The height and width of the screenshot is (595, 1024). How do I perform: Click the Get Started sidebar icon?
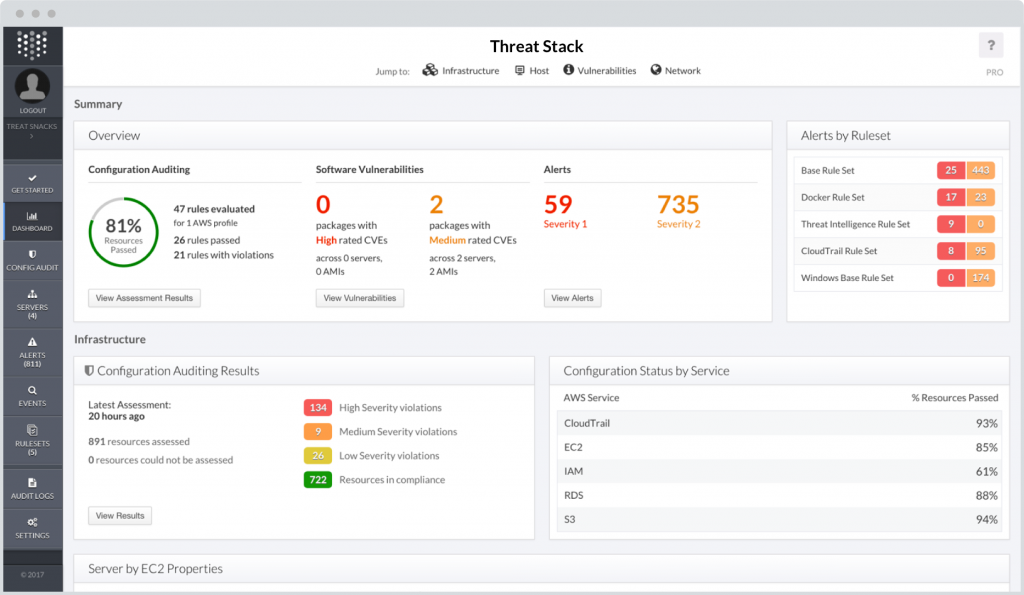(32, 182)
